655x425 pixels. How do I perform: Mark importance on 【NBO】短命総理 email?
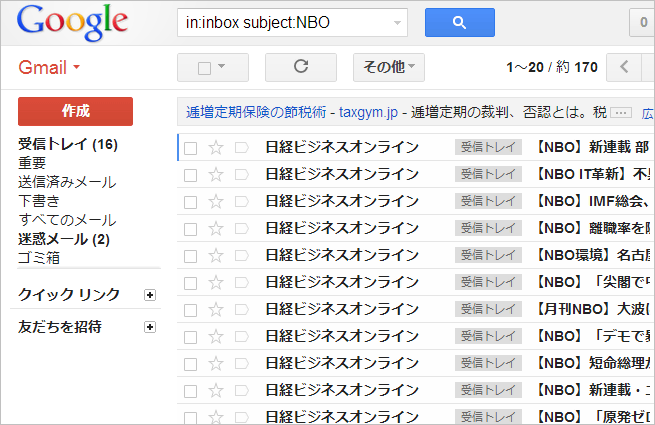241,364
